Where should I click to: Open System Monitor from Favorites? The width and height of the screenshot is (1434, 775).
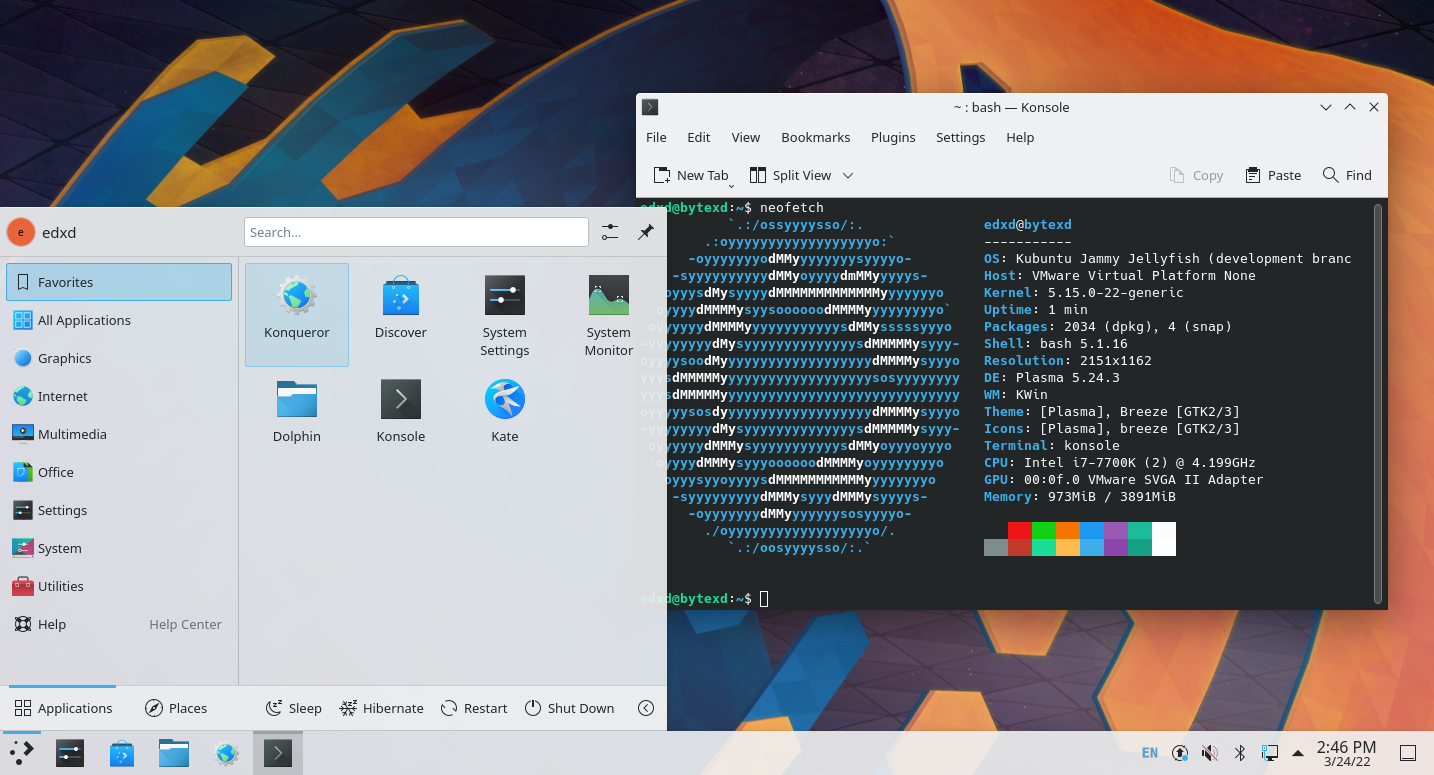(609, 314)
